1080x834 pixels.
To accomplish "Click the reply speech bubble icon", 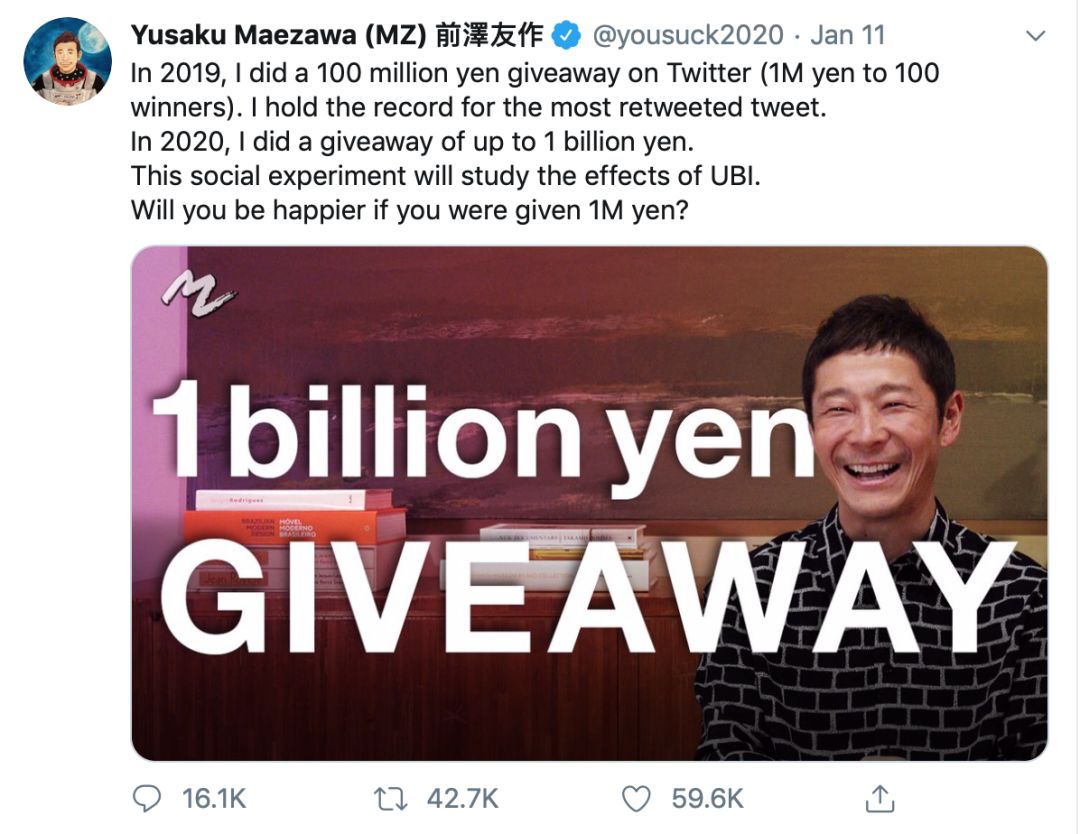I will 147,799.
